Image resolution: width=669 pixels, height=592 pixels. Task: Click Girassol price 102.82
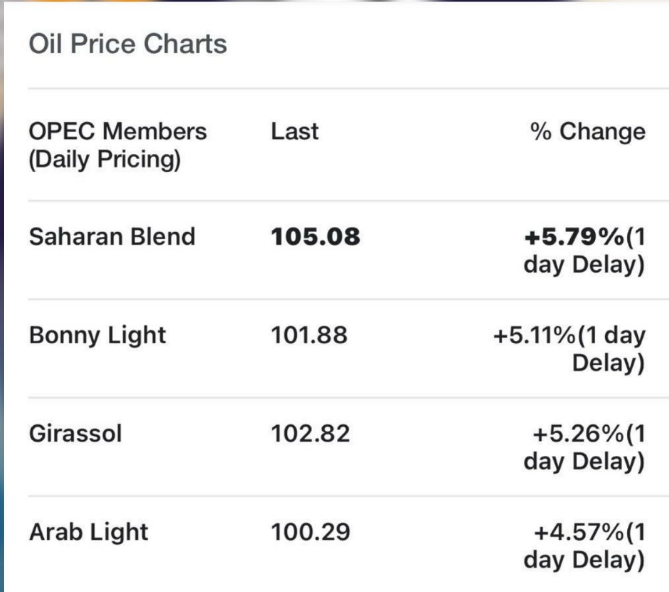tap(310, 435)
